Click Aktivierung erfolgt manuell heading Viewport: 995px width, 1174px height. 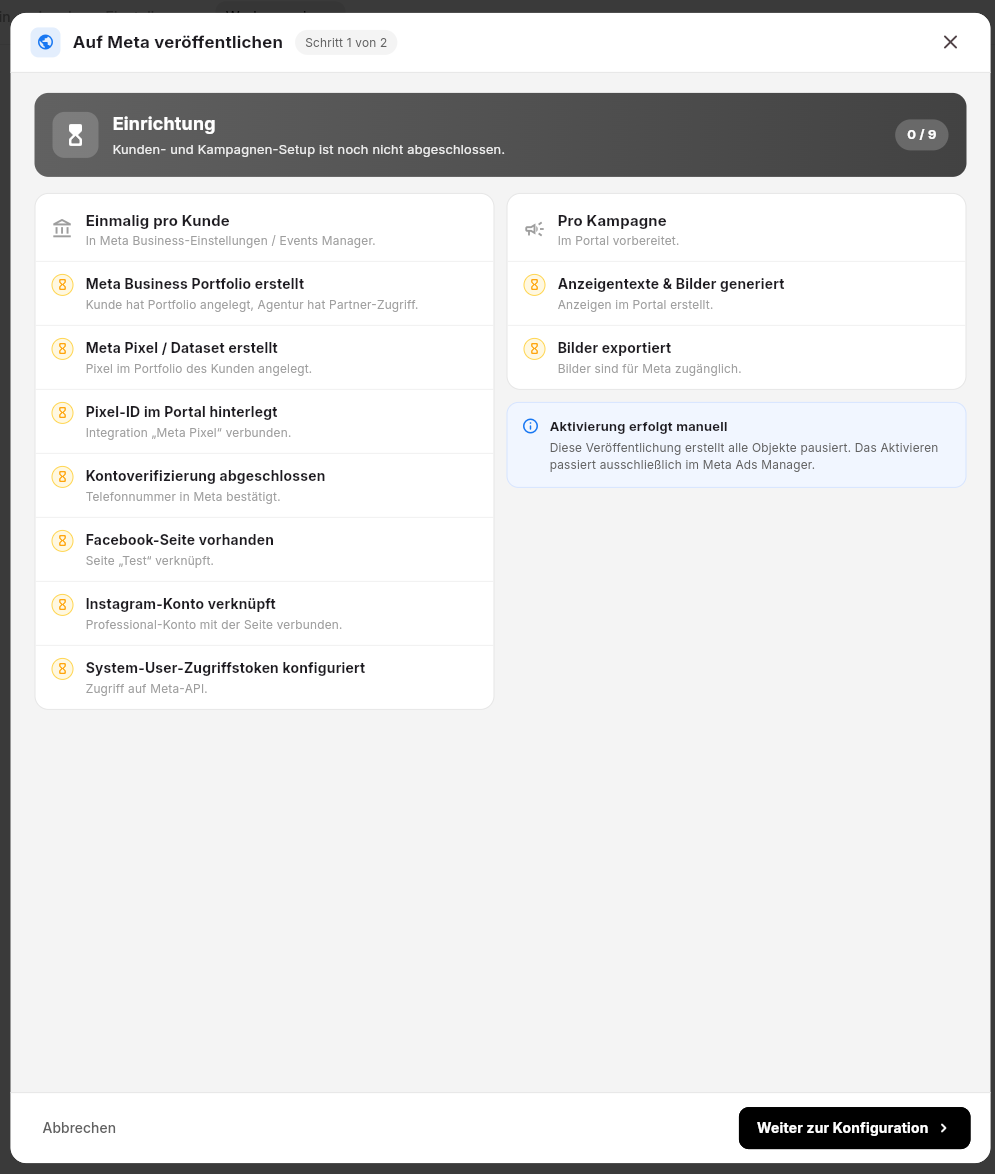pyautogui.click(x=639, y=427)
